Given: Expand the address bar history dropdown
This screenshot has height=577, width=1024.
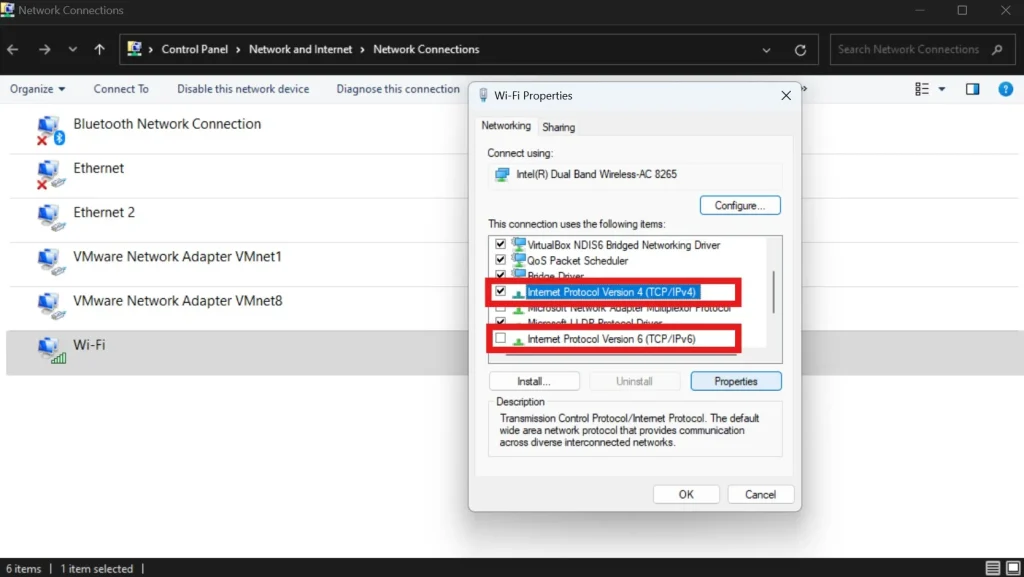Looking at the screenshot, I should click(767, 50).
